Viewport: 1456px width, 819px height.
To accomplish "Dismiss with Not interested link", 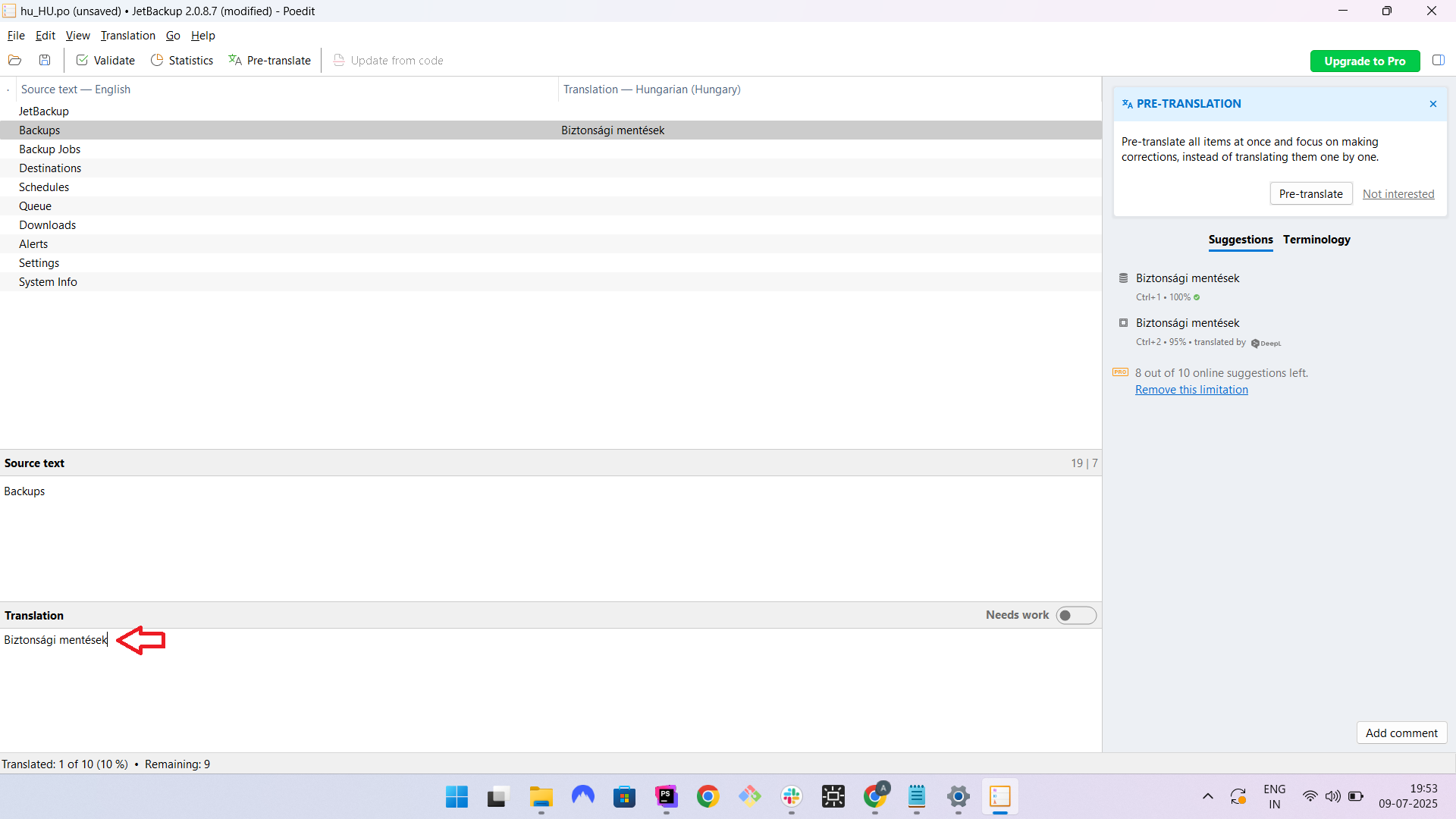I will (x=1398, y=194).
